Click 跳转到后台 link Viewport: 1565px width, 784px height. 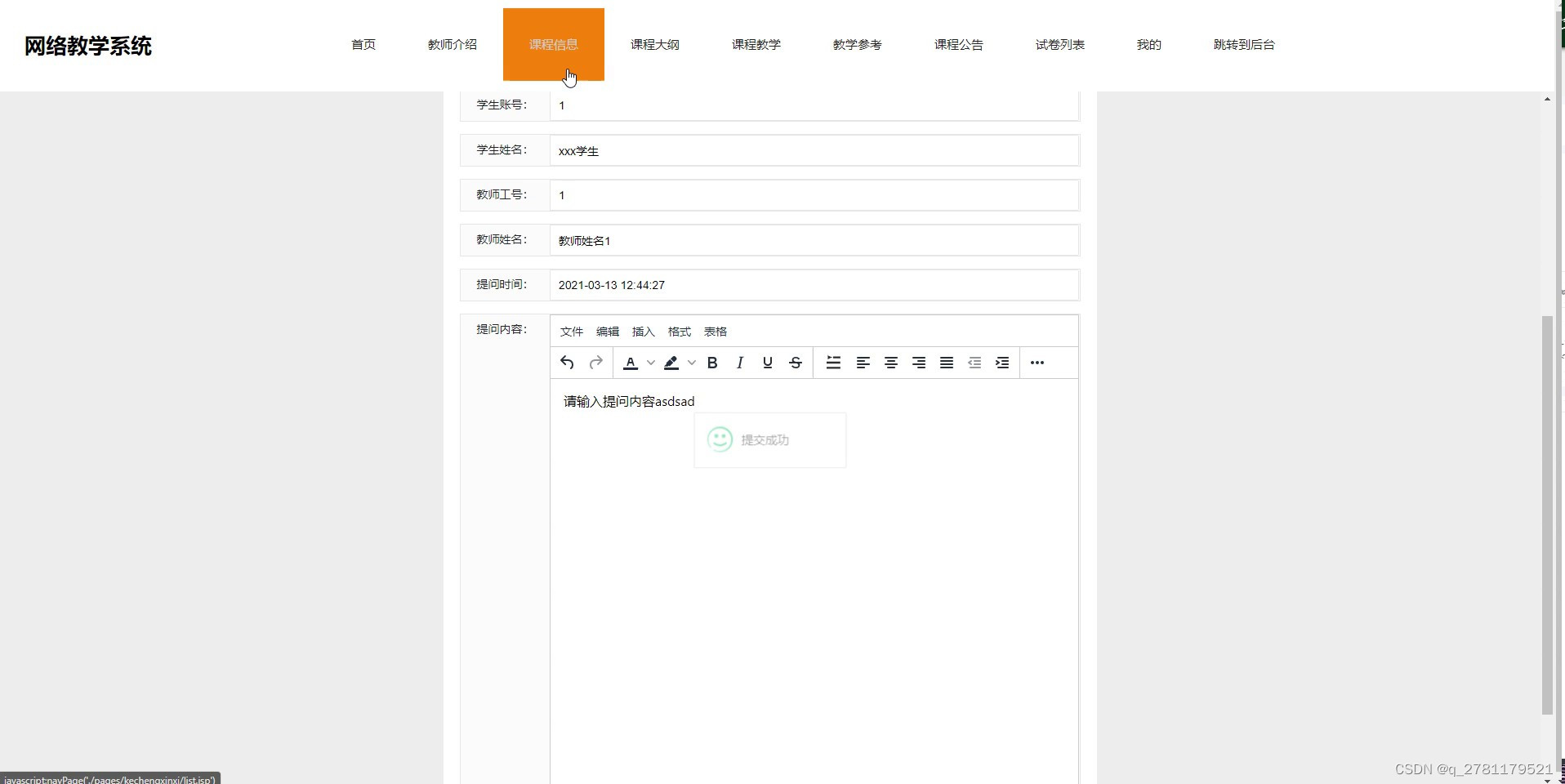[1244, 45]
